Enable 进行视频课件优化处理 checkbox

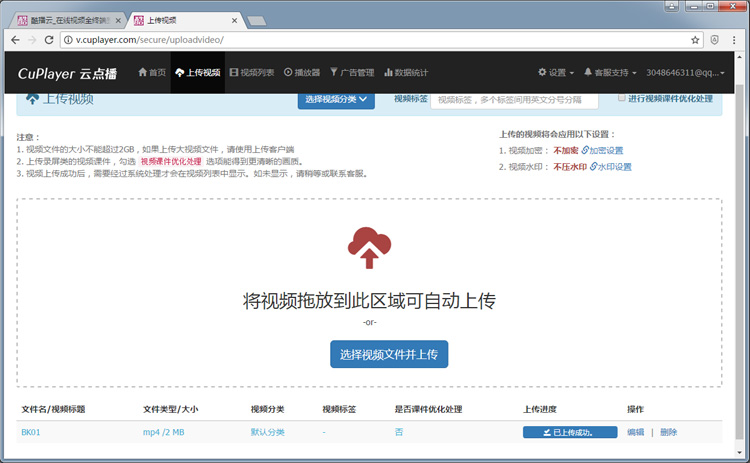(622, 98)
